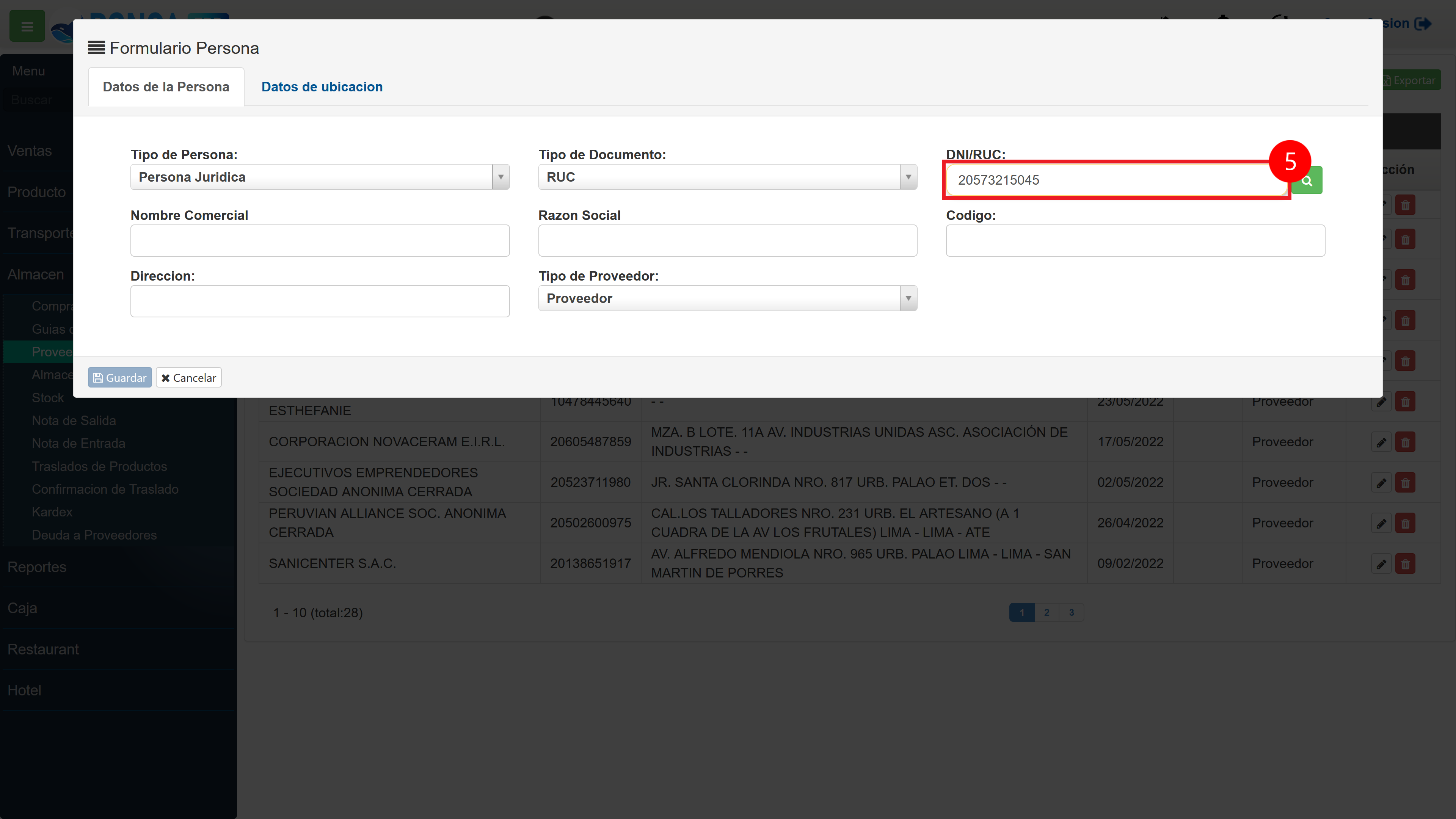The height and width of the screenshot is (819, 1456).
Task: Click delete icon for SANICENTER S.A.C. row
Action: tap(1405, 563)
